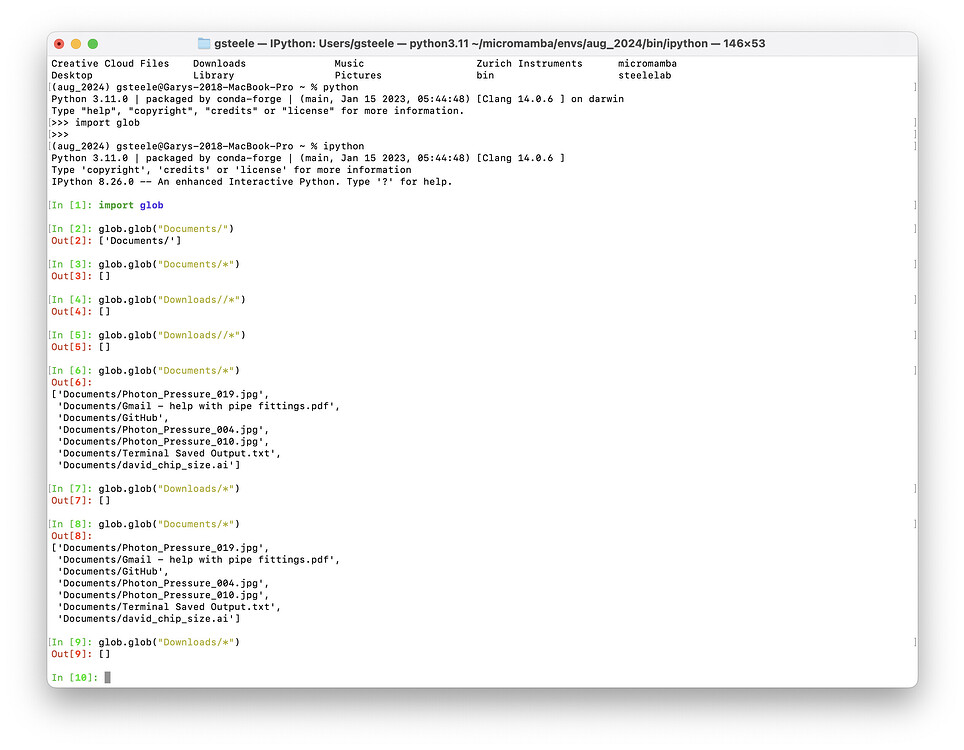Select 'micromamba' in the ls listing
Image resolution: width=964 pixels, height=750 pixels.
[646, 62]
